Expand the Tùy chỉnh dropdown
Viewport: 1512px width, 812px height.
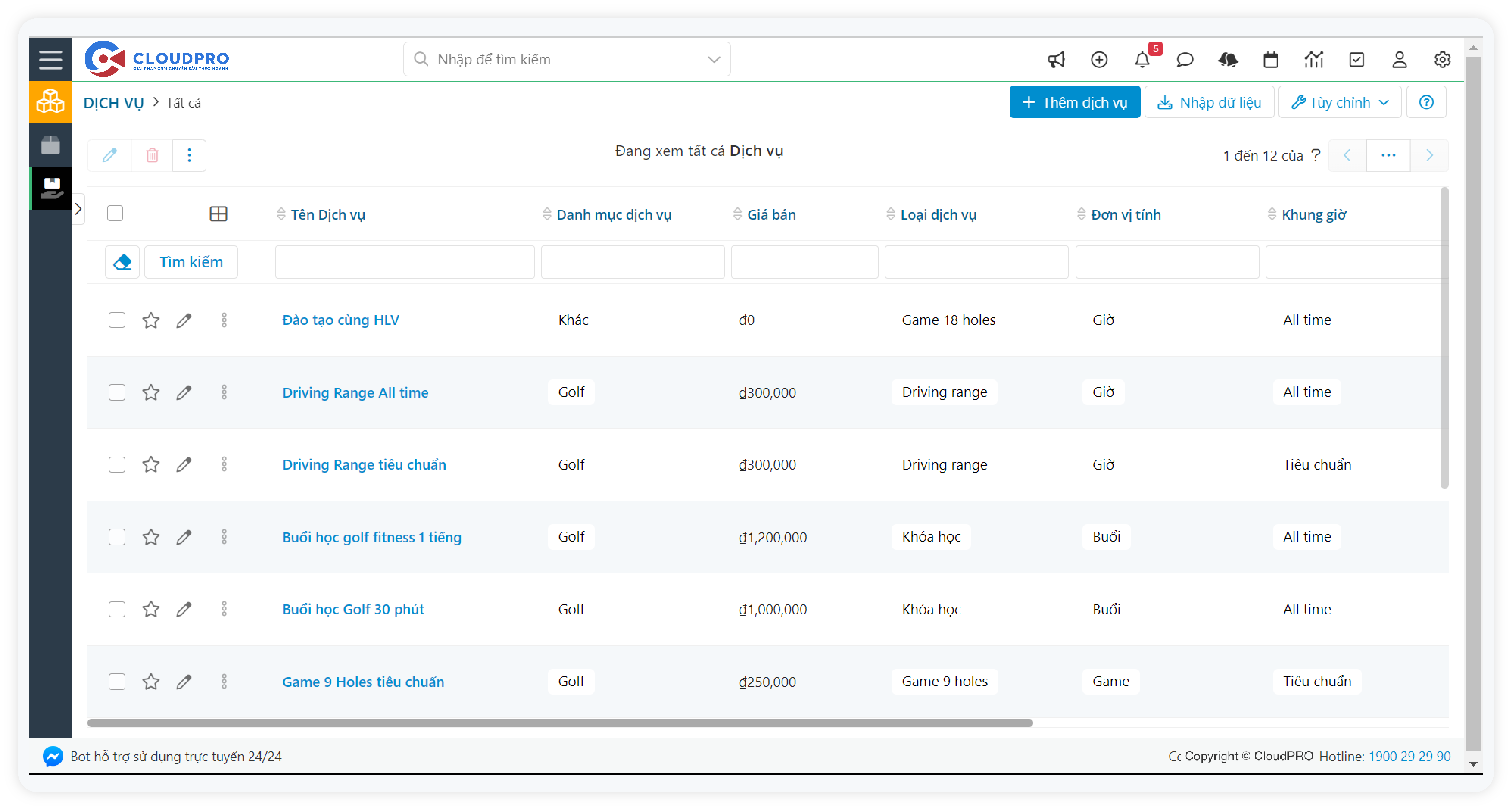click(x=1340, y=103)
